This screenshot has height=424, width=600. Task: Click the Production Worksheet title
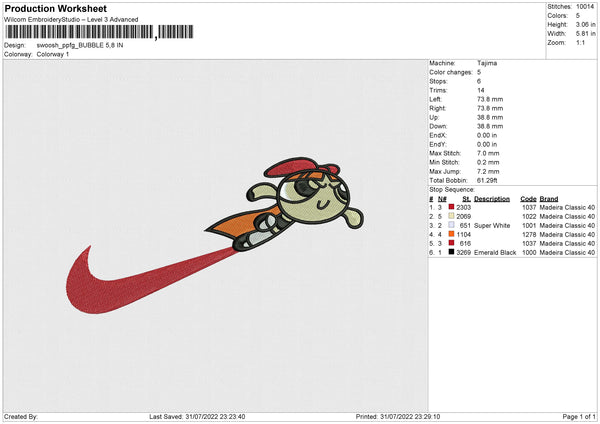pyautogui.click(x=55, y=8)
